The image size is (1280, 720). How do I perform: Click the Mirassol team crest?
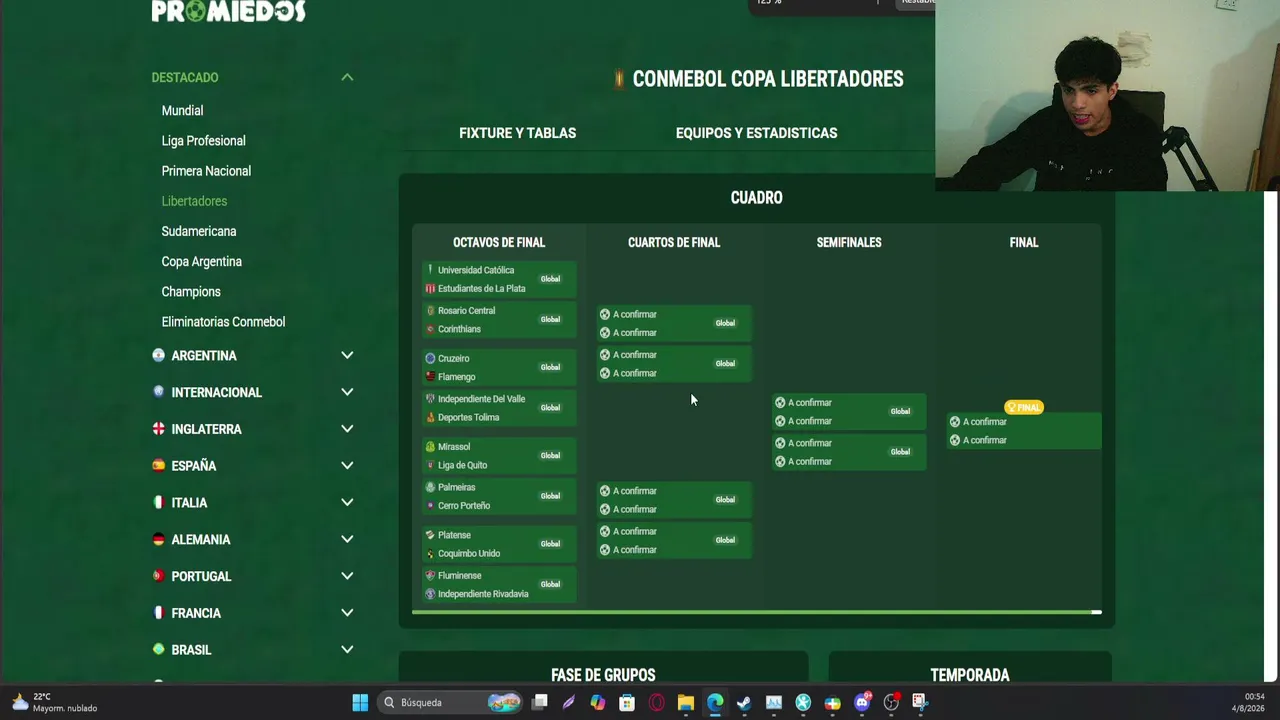(430, 447)
